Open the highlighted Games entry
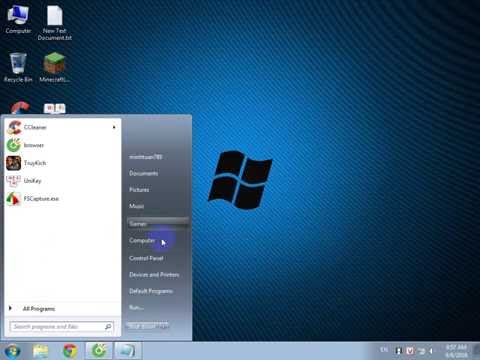 (x=157, y=223)
